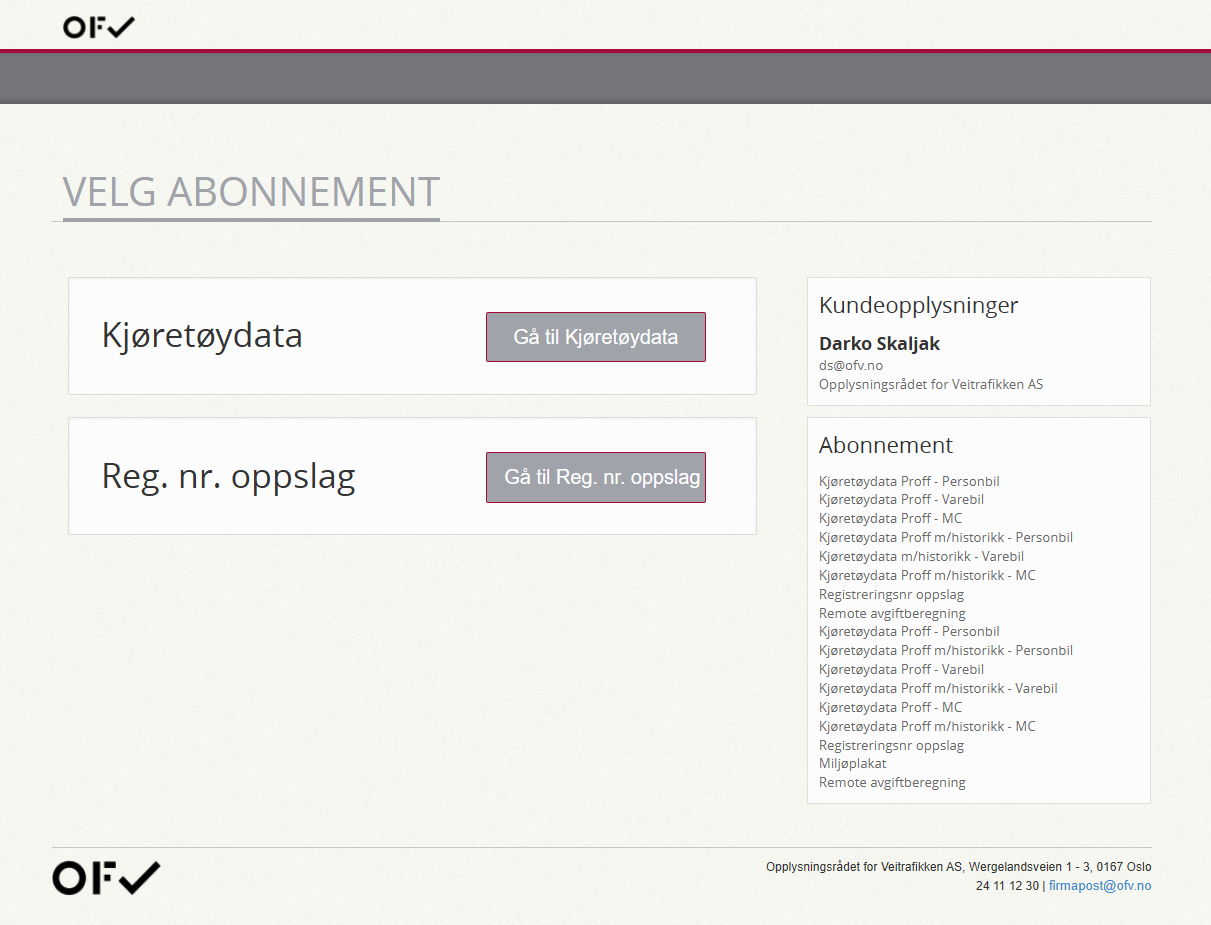
Task: Click the customer name Darko Skaljak
Action: tap(879, 344)
